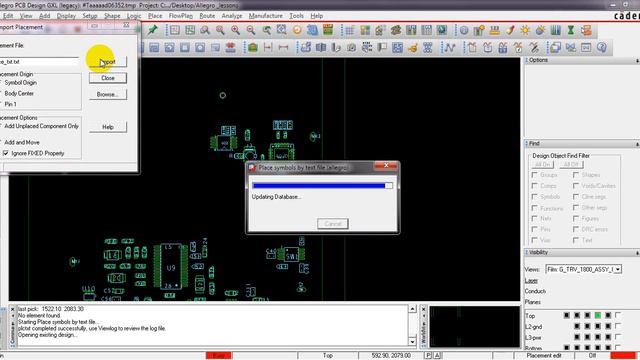The width and height of the screenshot is (640, 360).
Task: Click the orange refresh redraw icon
Action: click(x=297, y=30)
